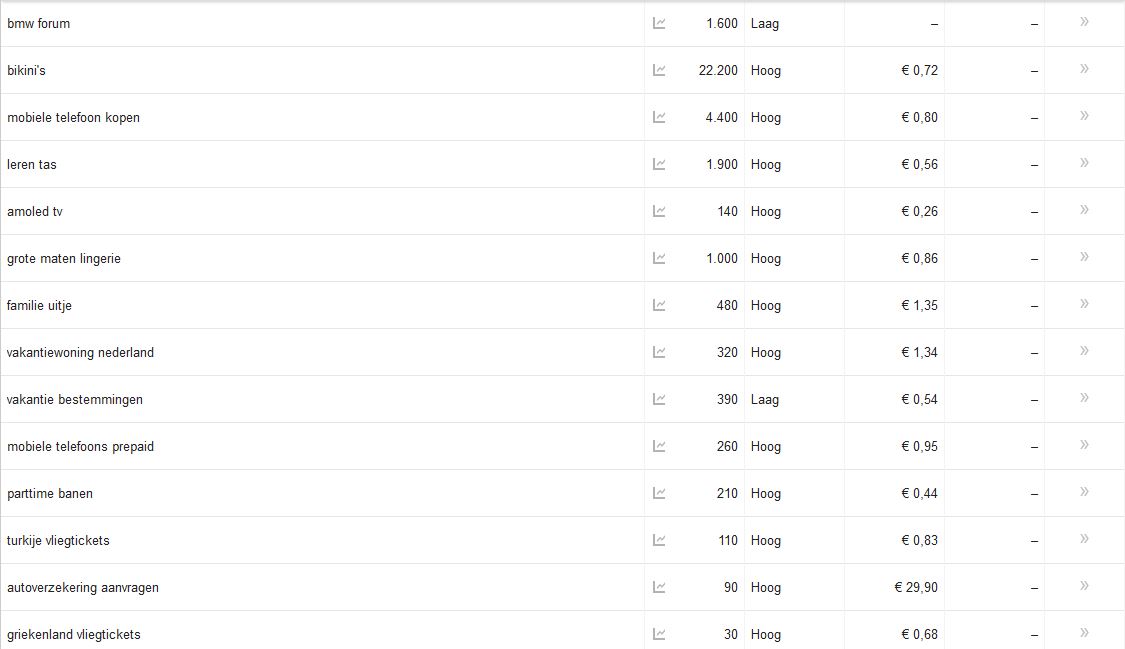Click the Laag competition label for bmw forum

click(765, 24)
